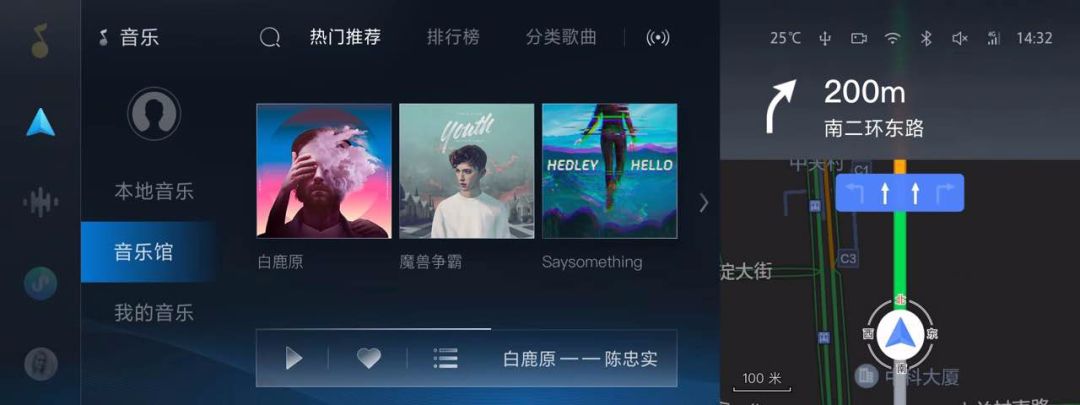
Task: Select the Youth album cover thumbnail
Action: click(x=466, y=171)
